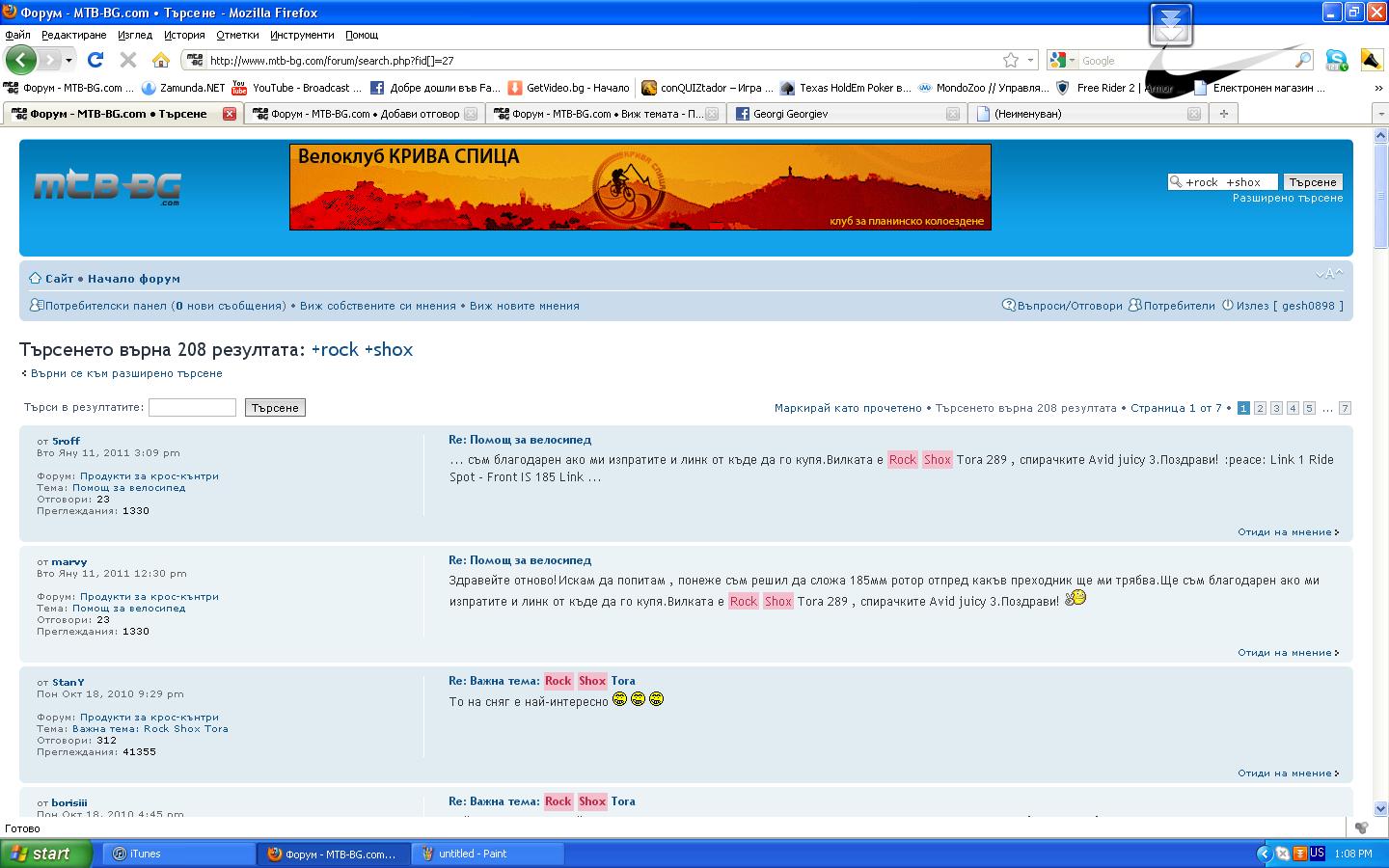Click the stop loading X icon

pos(128,60)
